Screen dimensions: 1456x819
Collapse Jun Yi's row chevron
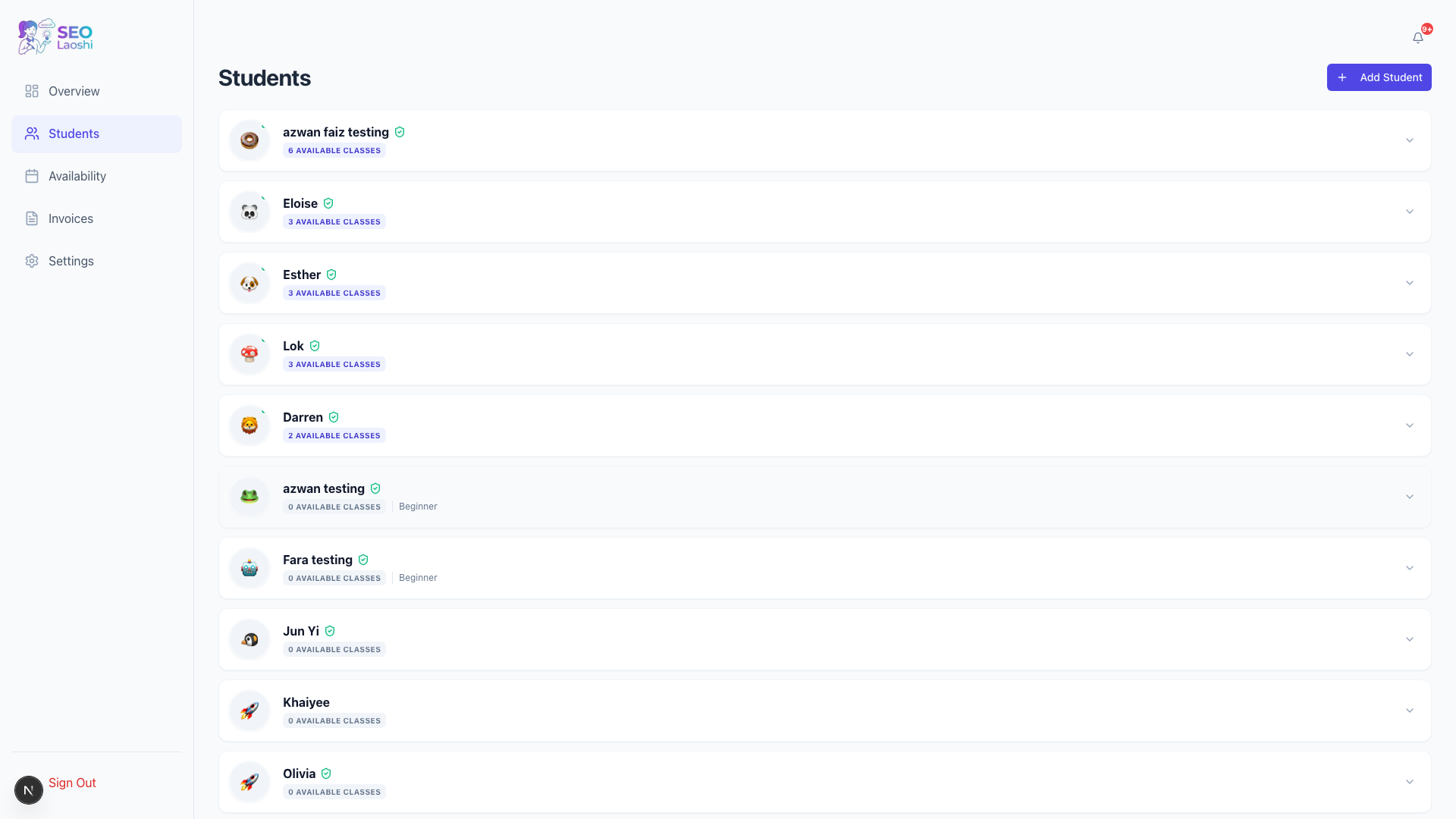(1409, 639)
